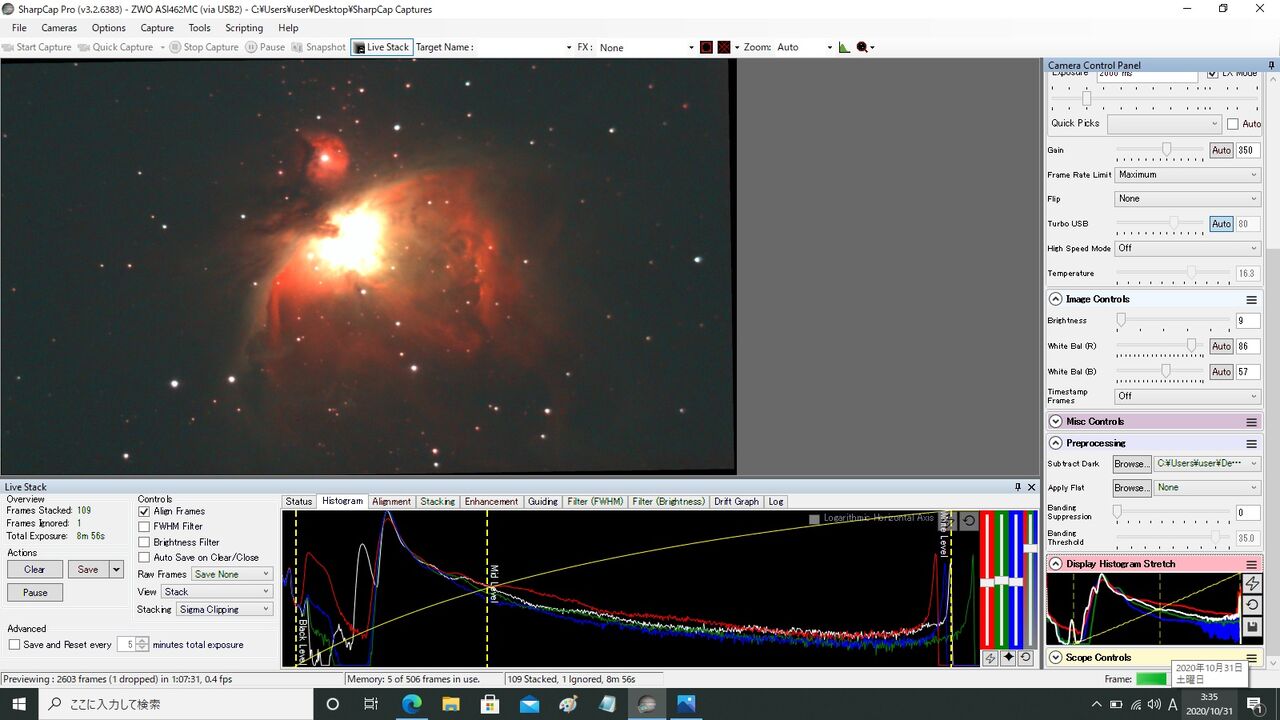Click the star color balance icon below RGB sliders

tap(1008, 658)
